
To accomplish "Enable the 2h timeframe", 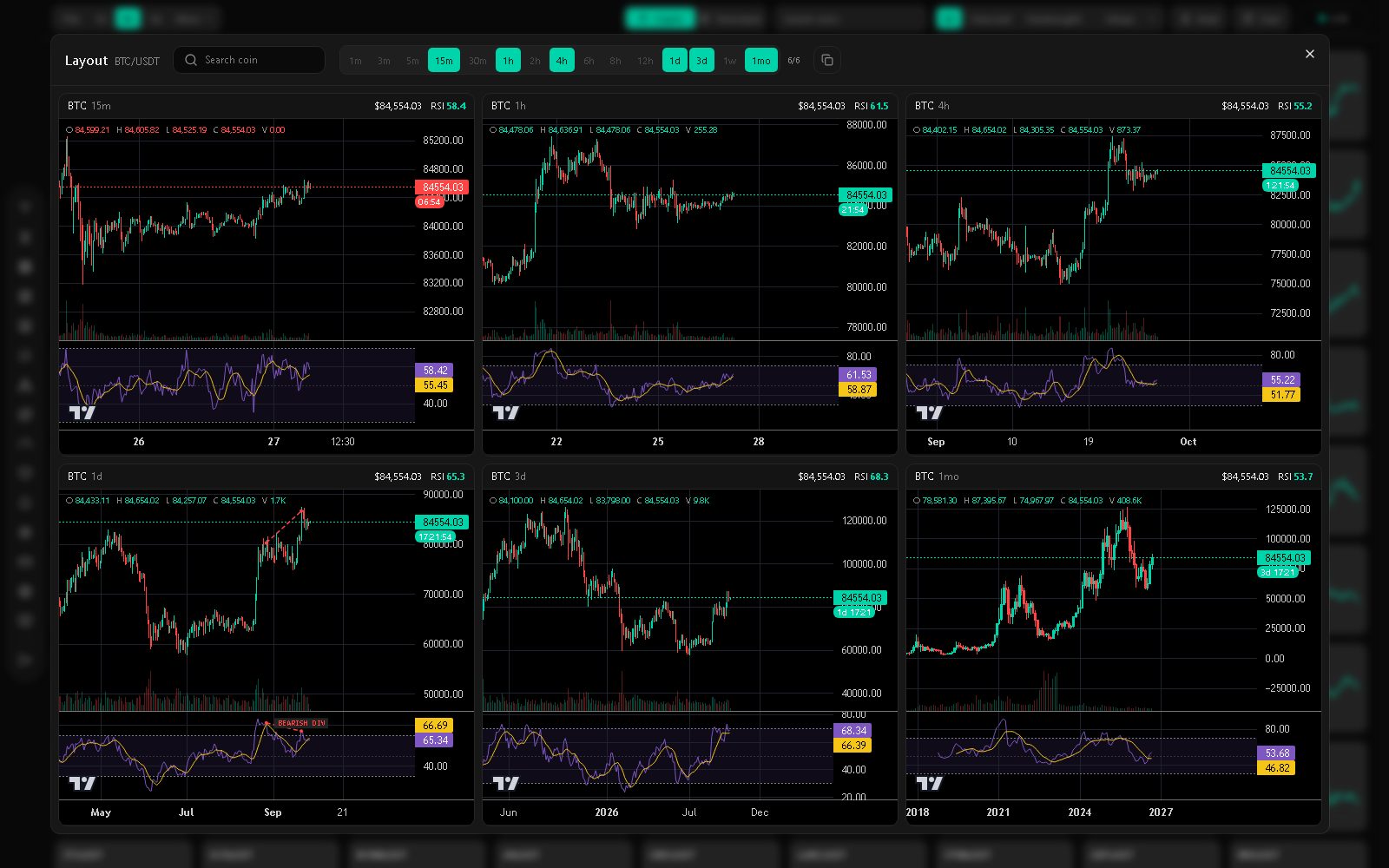I will [x=535, y=61].
